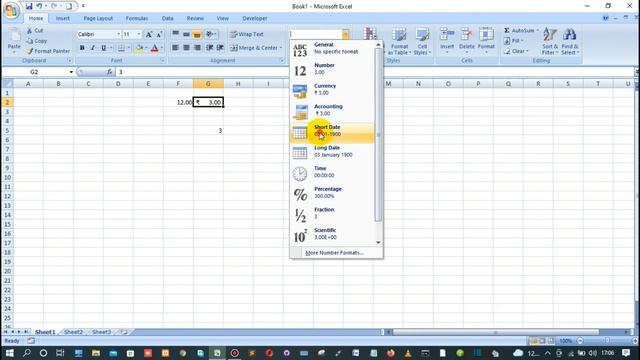The height and width of the screenshot is (360, 640).
Task: Select the Percentage format option
Action: [332, 193]
